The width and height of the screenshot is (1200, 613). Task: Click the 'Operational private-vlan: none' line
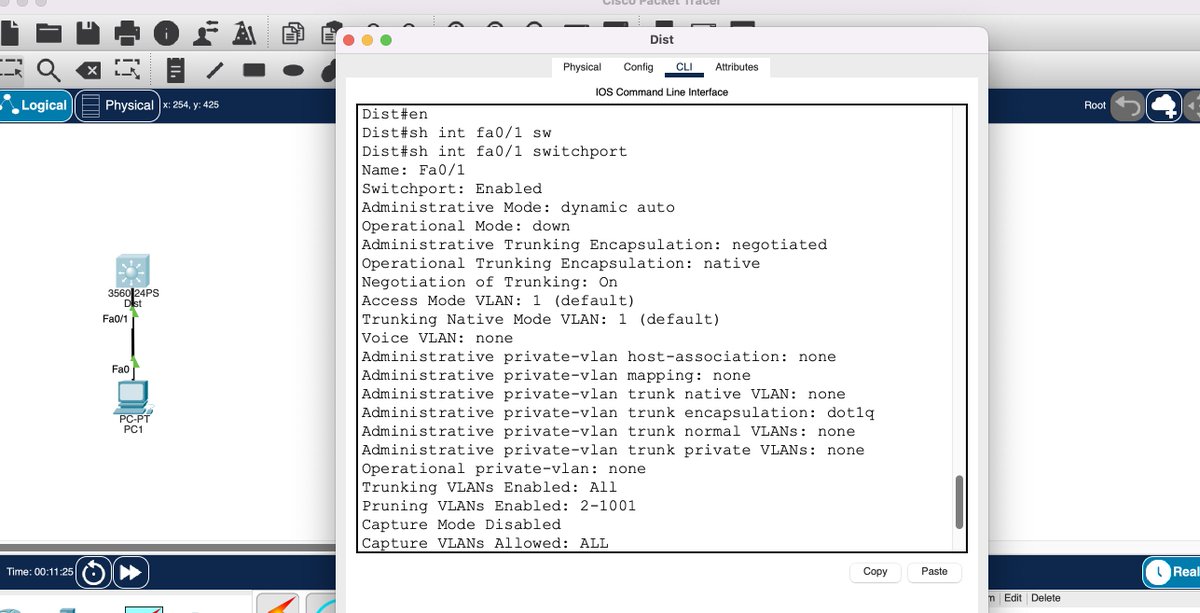503,468
